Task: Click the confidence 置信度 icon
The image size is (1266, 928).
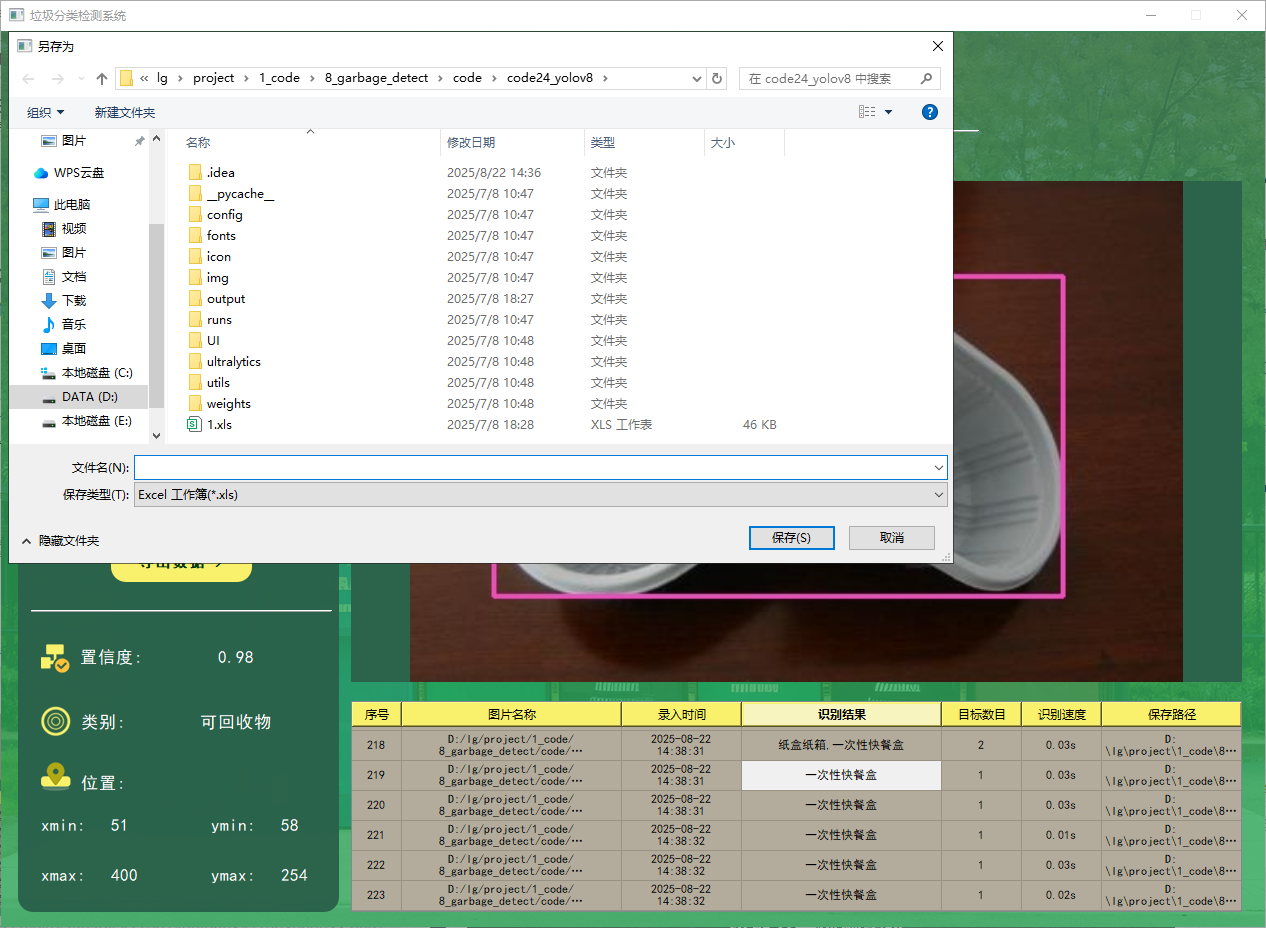Action: coord(54,657)
